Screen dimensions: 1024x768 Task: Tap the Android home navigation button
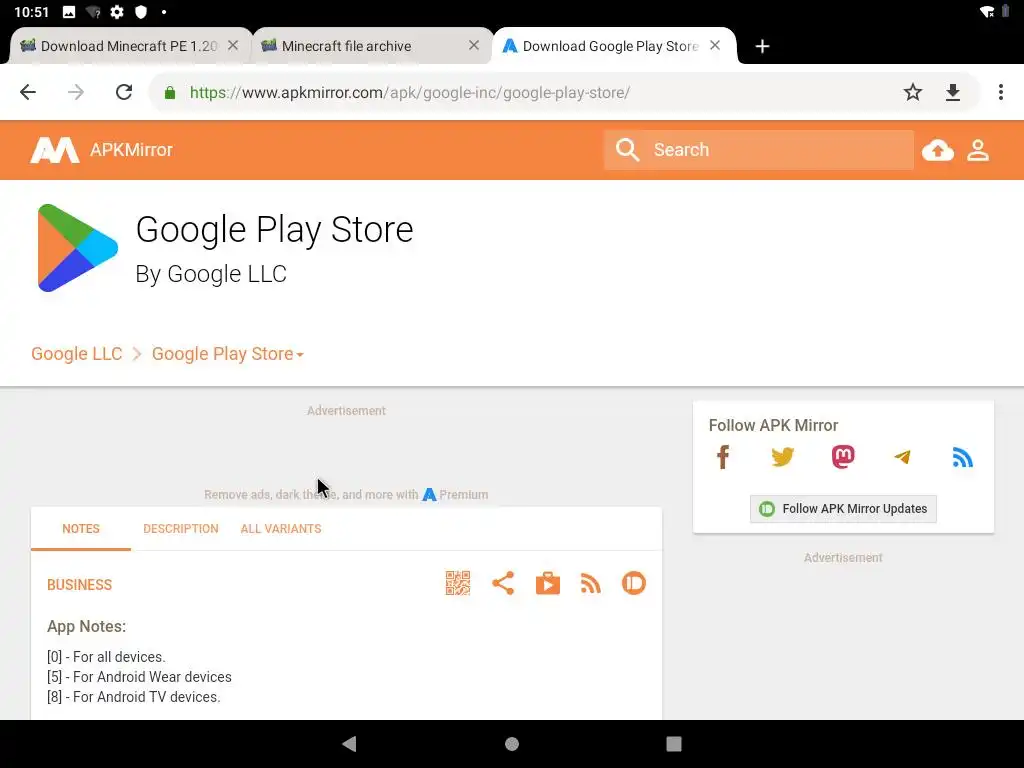coord(512,744)
